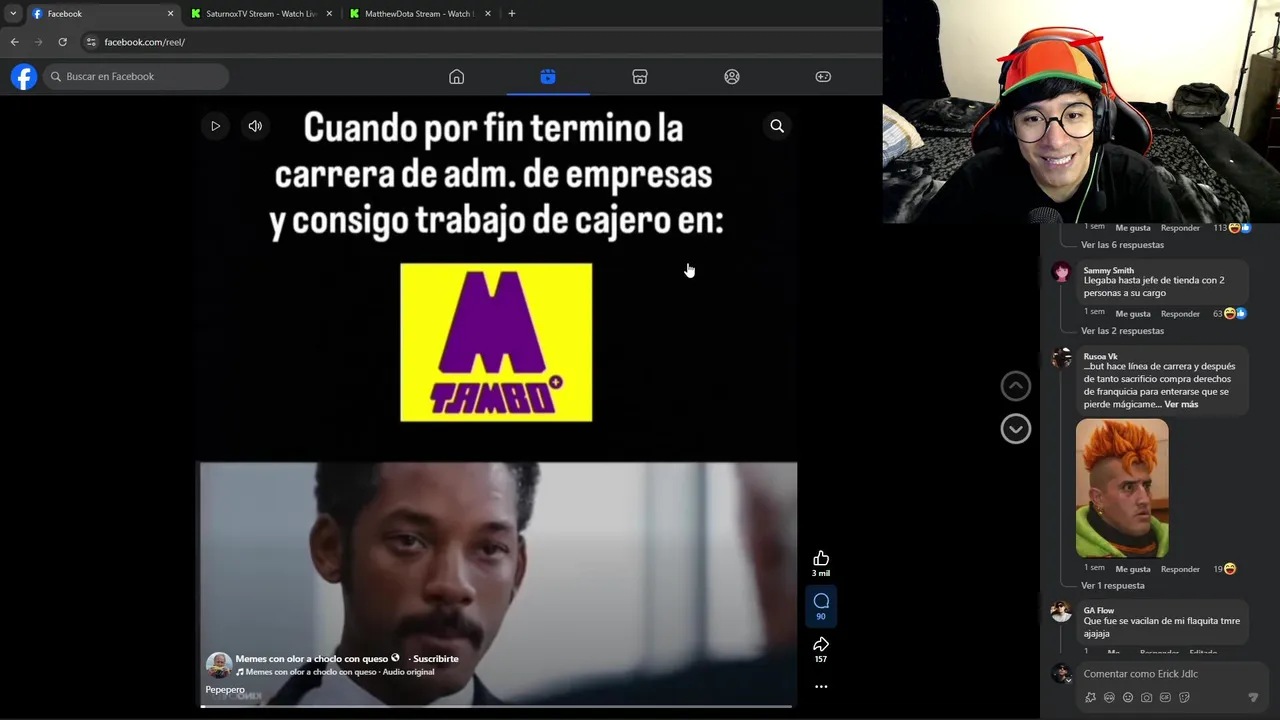
Task: Expand Rusoa Vk's comment with 'Ver más'
Action: coord(1181,405)
